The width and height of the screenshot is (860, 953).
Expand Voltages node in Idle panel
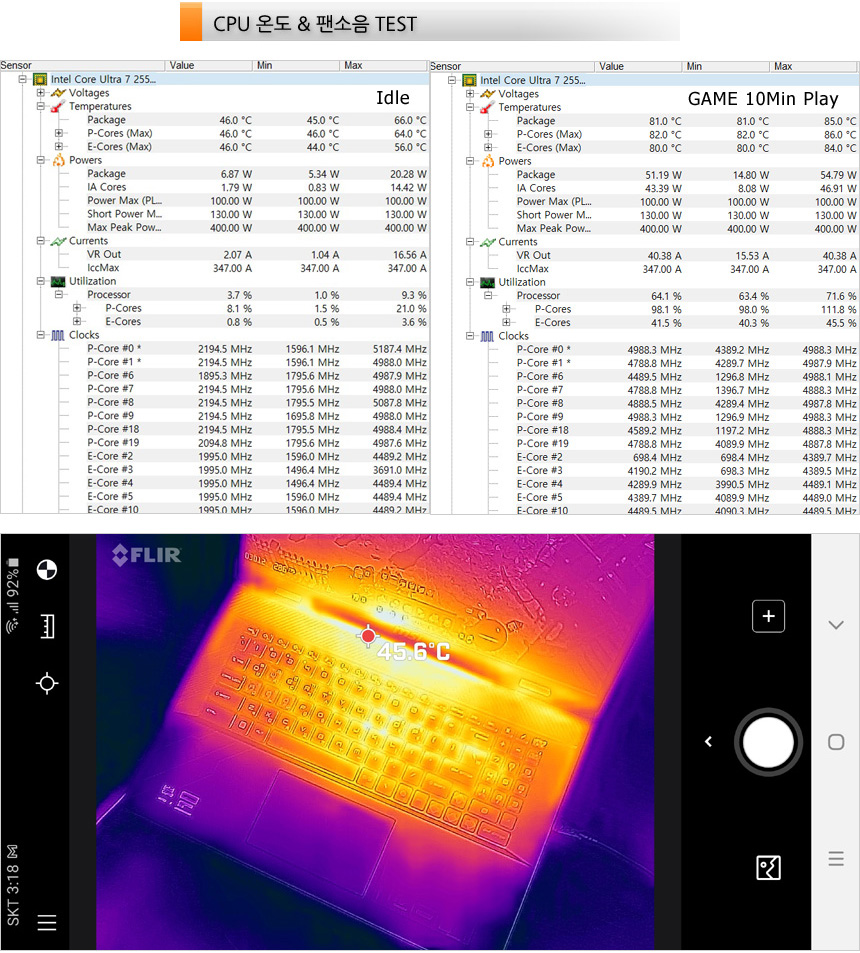click(x=41, y=93)
